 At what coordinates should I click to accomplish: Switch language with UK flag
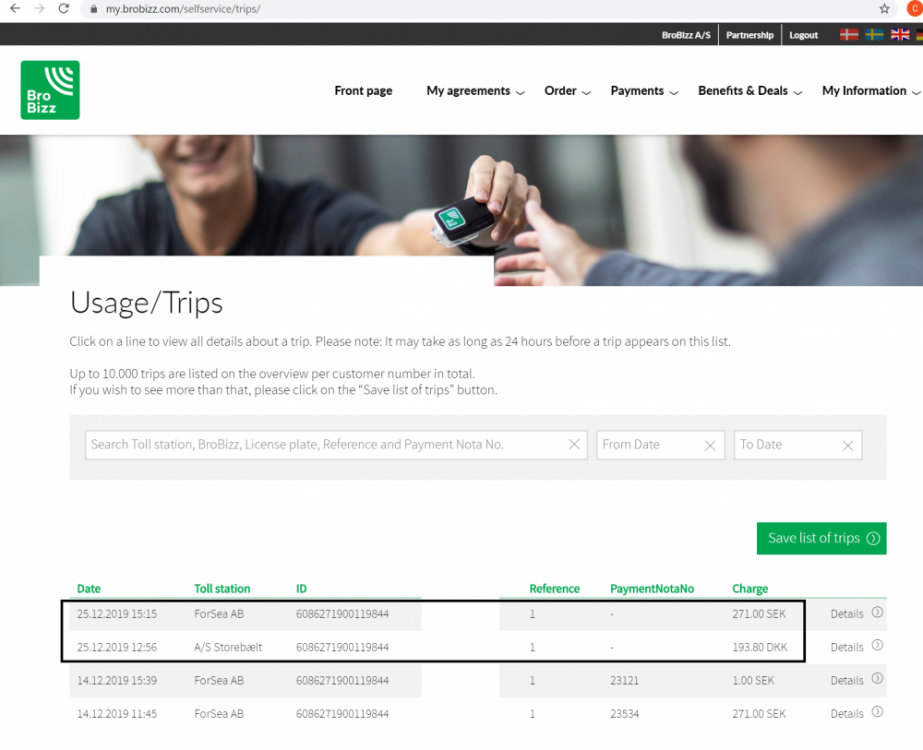click(899, 35)
